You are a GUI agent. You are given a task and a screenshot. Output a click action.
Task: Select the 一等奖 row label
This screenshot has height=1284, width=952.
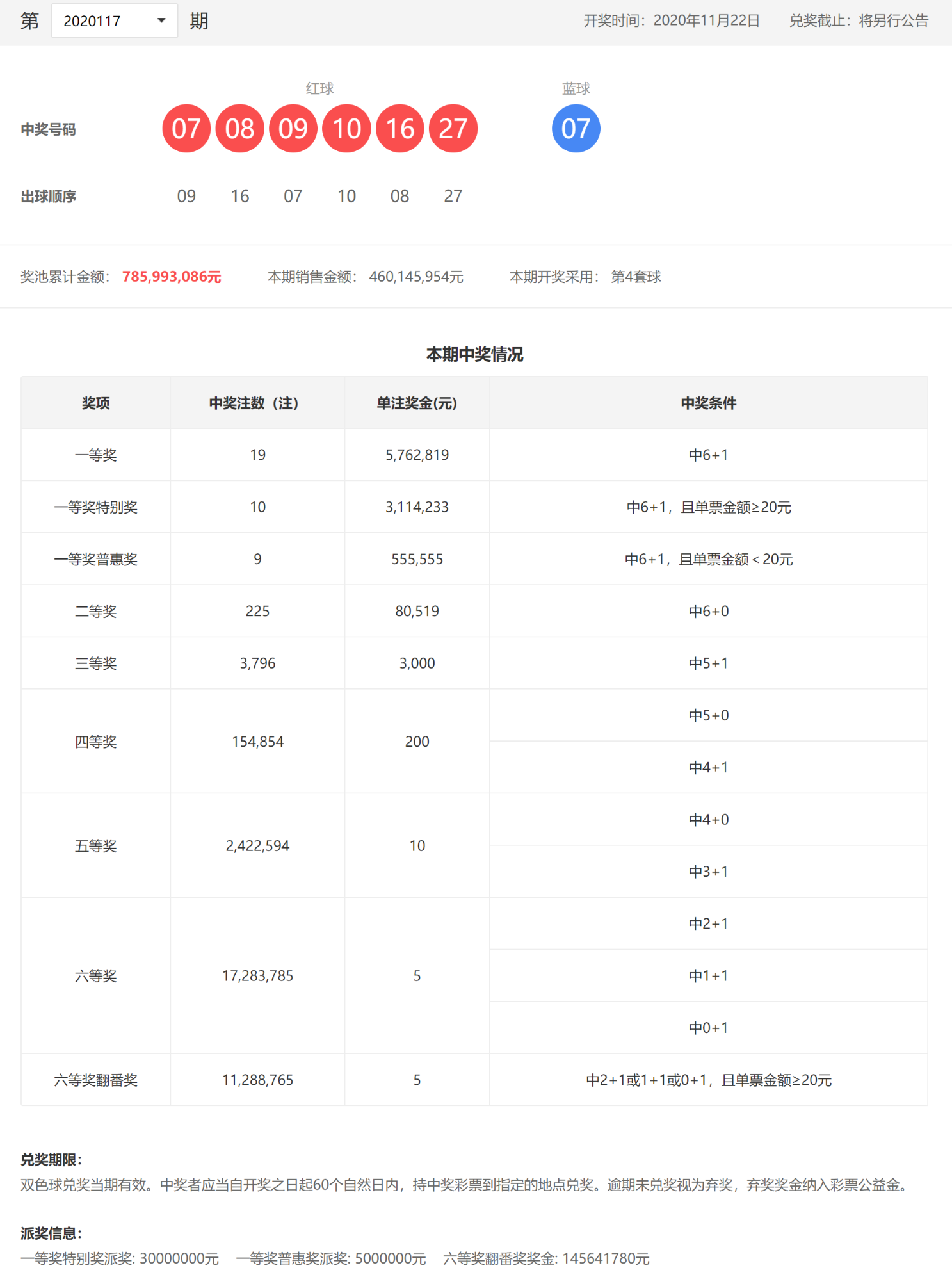95,455
